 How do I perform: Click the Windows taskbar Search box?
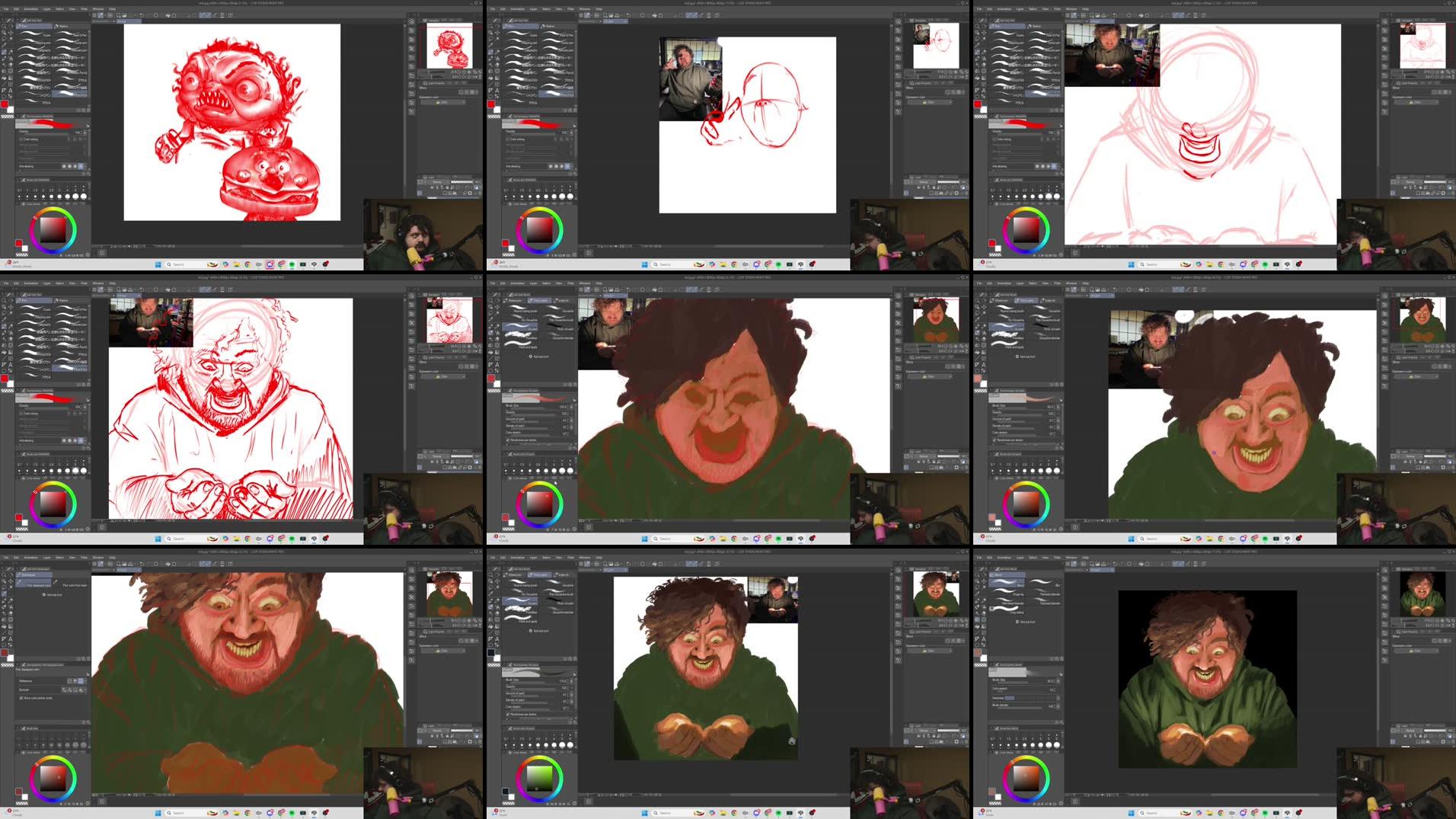(179, 264)
